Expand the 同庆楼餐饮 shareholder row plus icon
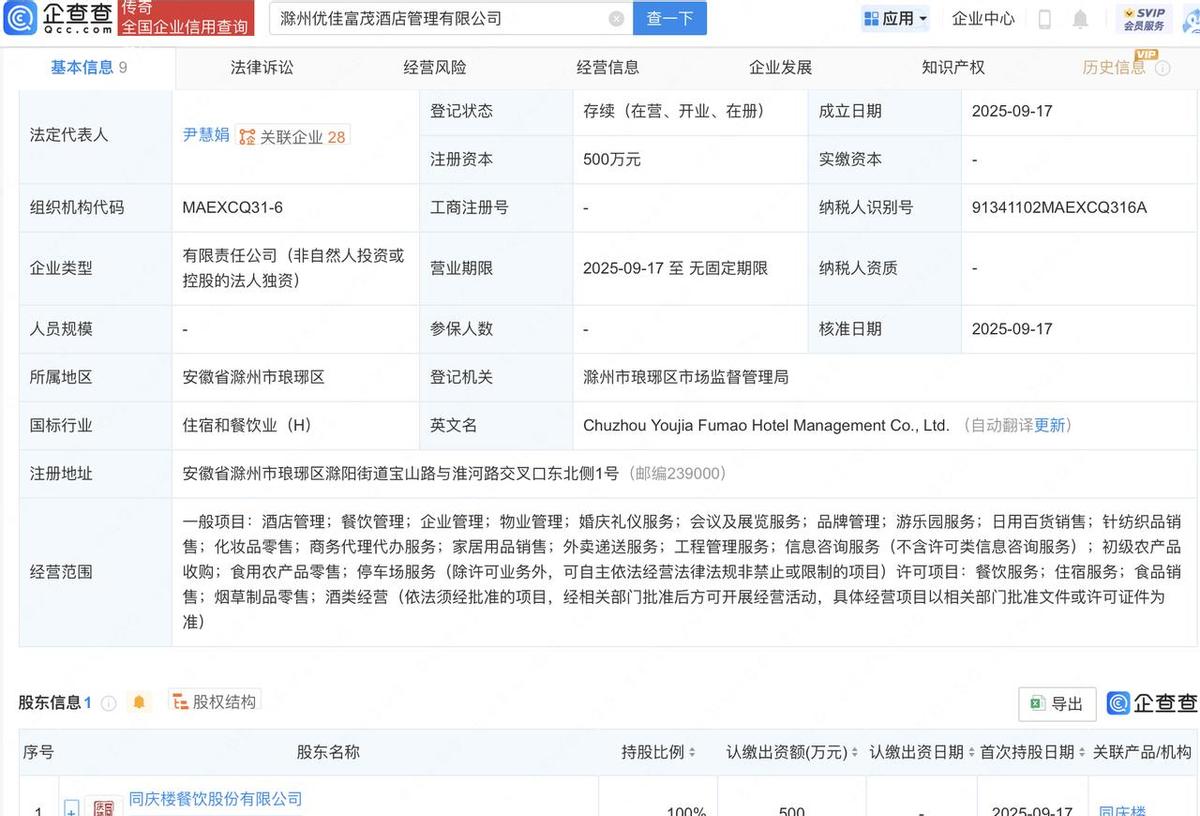Viewport: 1200px width, 816px height. pyautogui.click(x=72, y=808)
